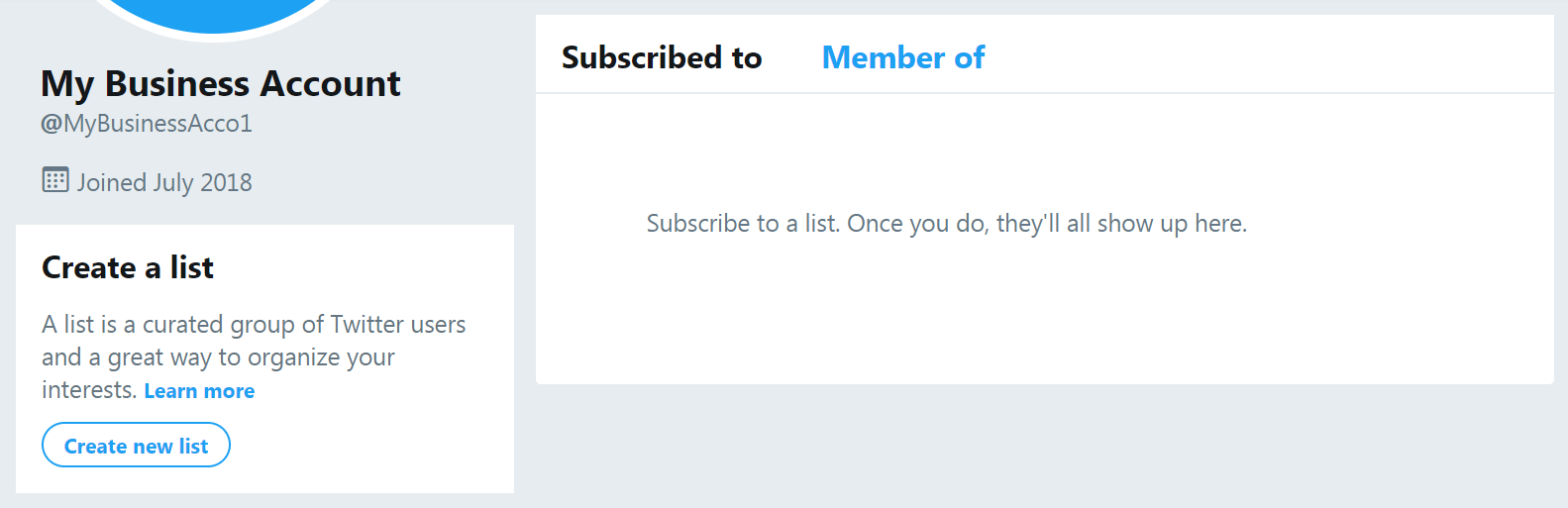Click blank space right of Create new list
1568x508 pixels.
[371, 446]
